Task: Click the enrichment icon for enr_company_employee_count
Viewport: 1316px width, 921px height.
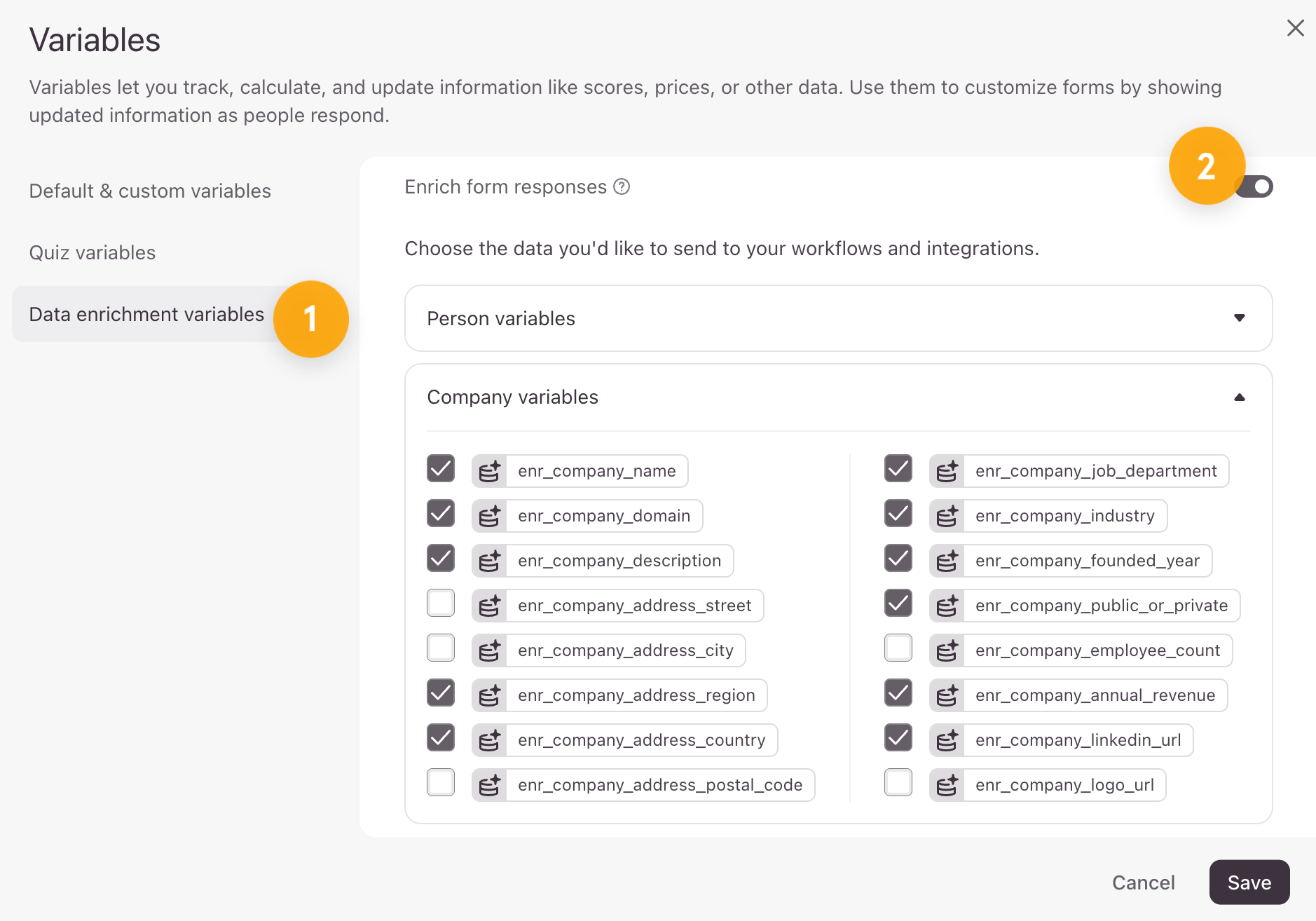Action: [947, 650]
